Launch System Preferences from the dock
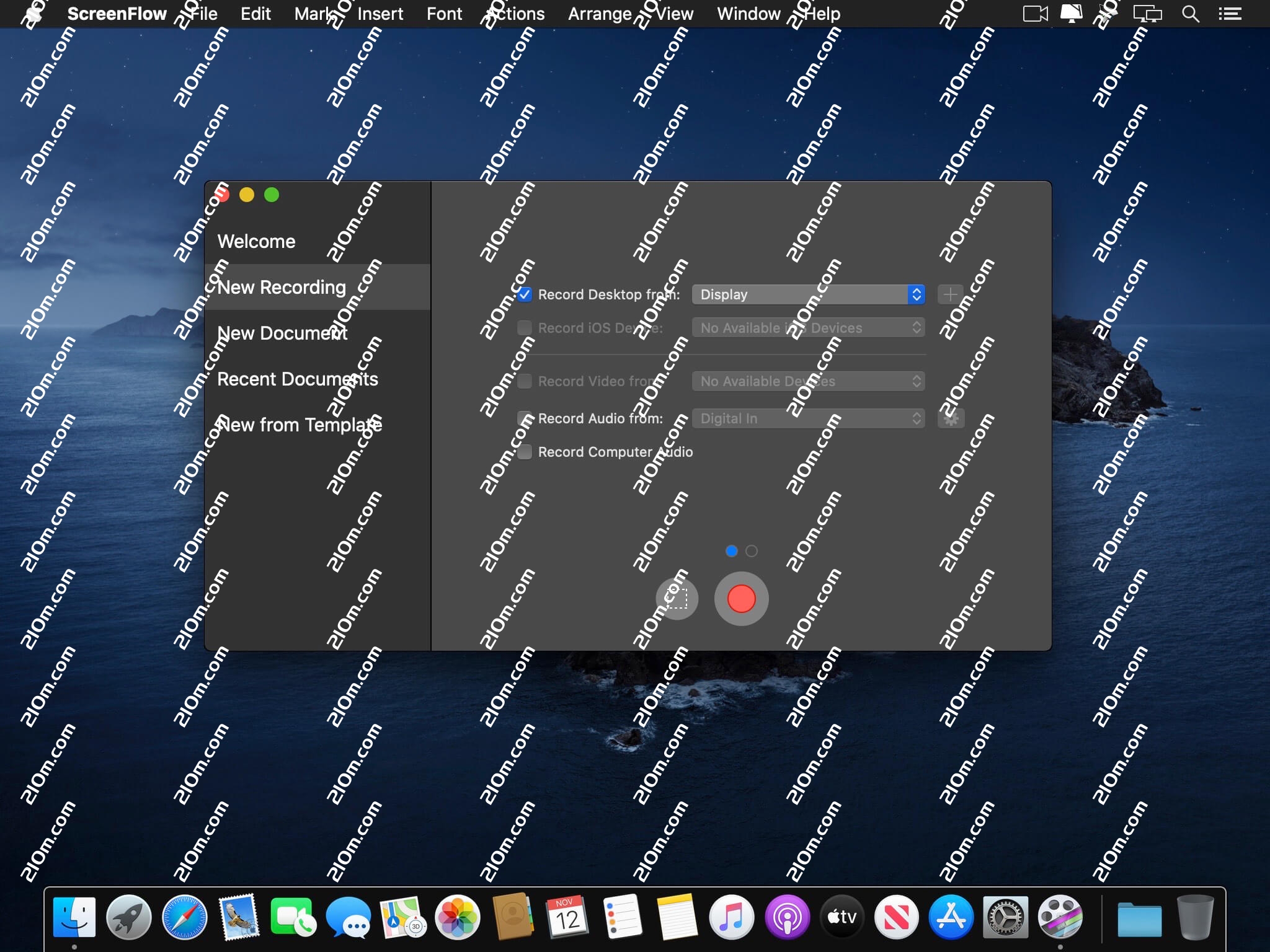 (x=1005, y=917)
